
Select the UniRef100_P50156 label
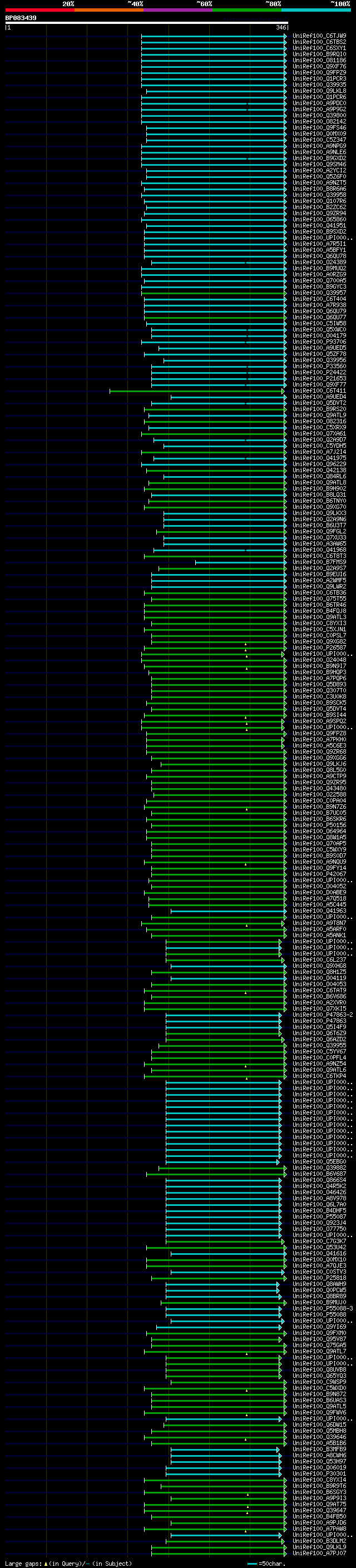(x=319, y=825)
